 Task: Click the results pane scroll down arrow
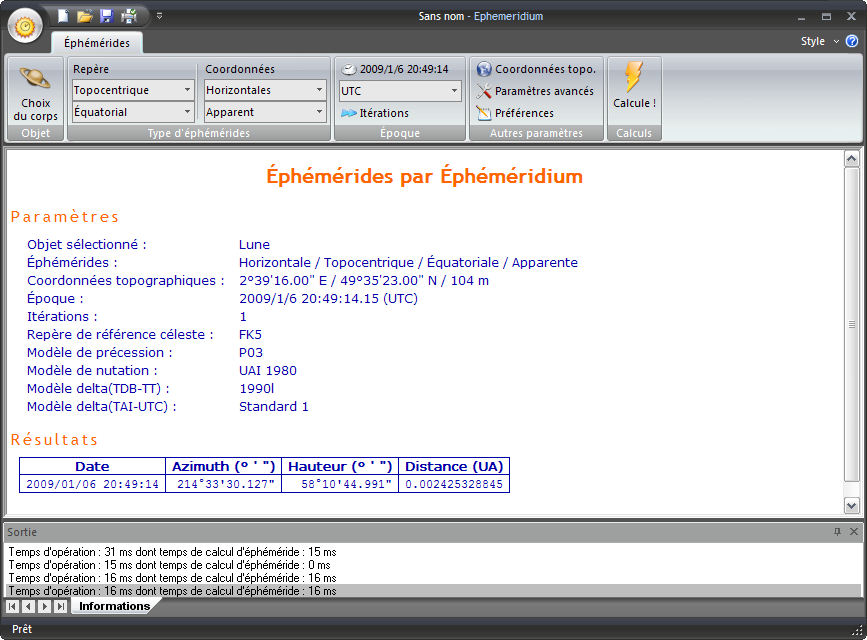point(852,506)
